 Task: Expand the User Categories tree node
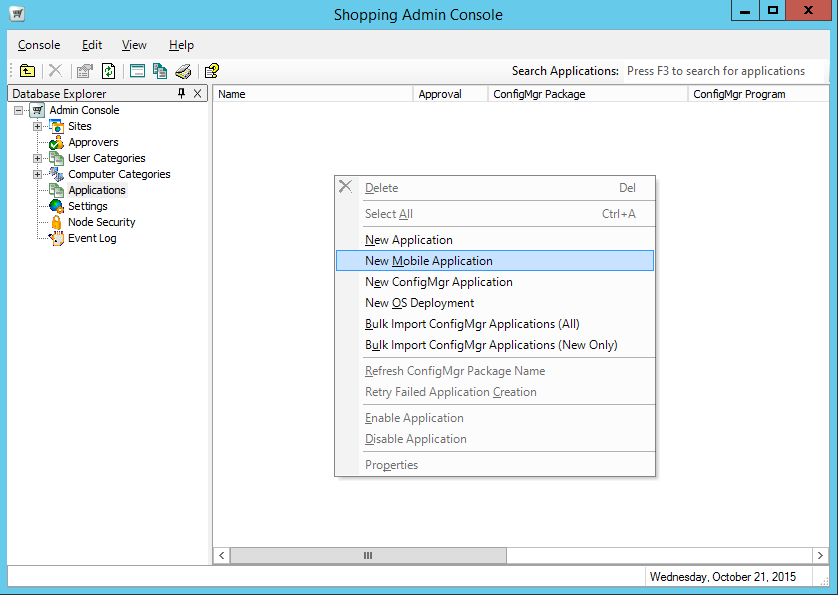pos(37,158)
